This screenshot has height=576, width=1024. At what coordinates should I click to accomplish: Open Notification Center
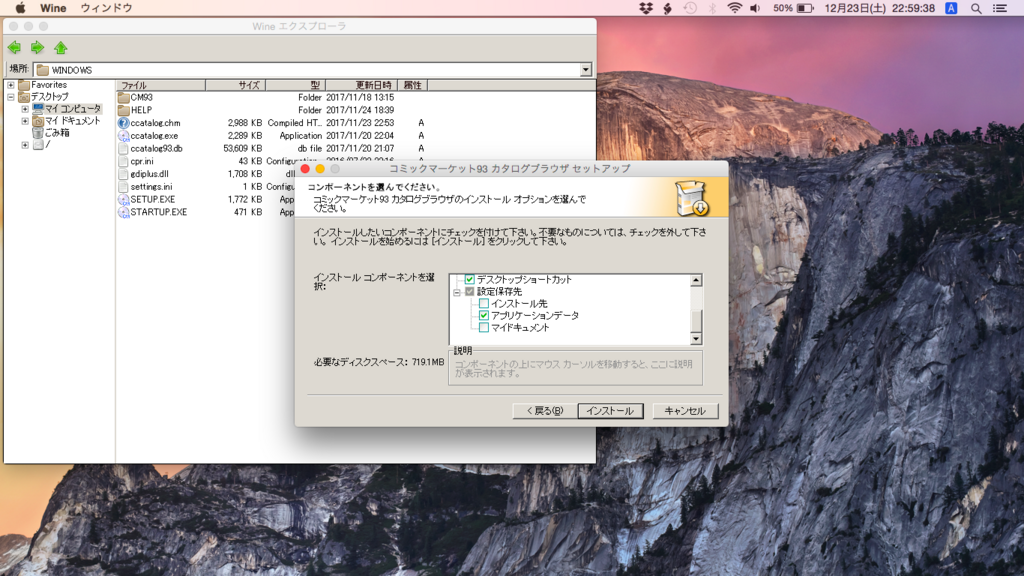click(1000, 8)
